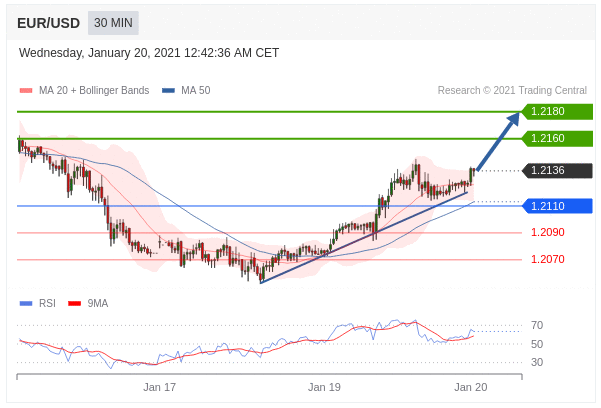Click the 1.2070 support level label
This screenshot has height=408, width=601.
[547, 259]
